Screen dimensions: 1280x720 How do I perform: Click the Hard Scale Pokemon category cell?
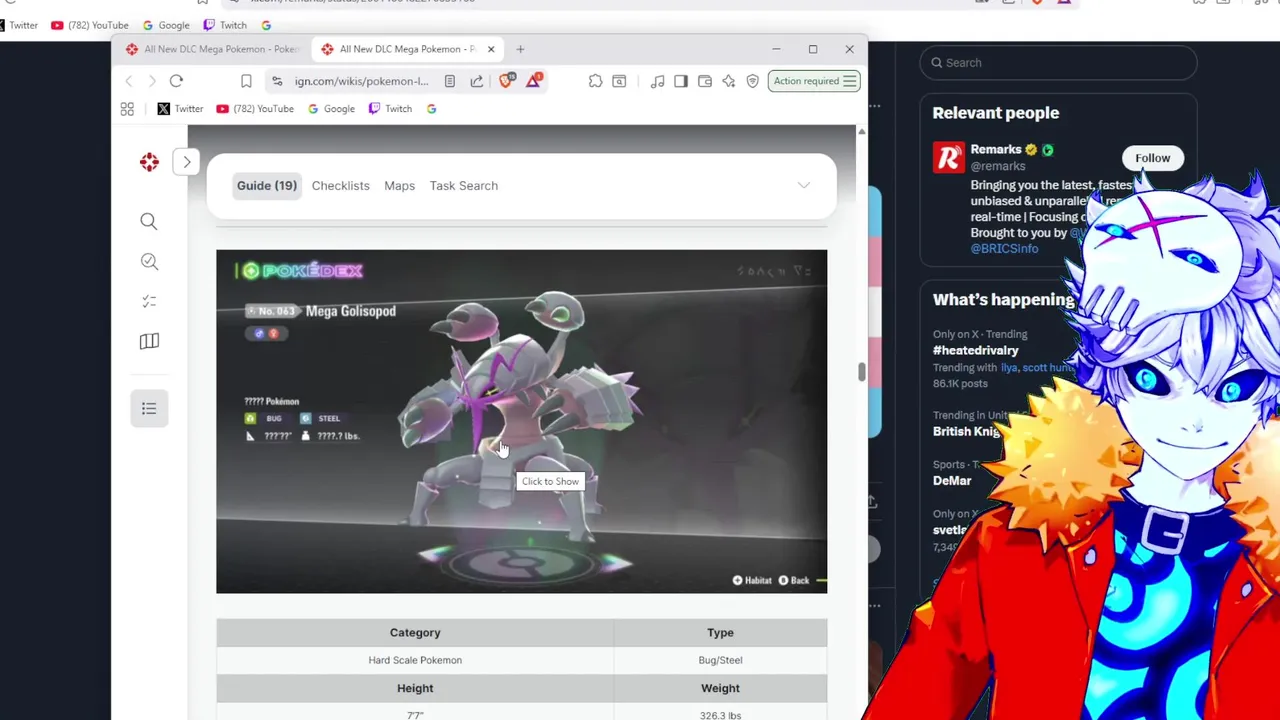click(x=415, y=660)
